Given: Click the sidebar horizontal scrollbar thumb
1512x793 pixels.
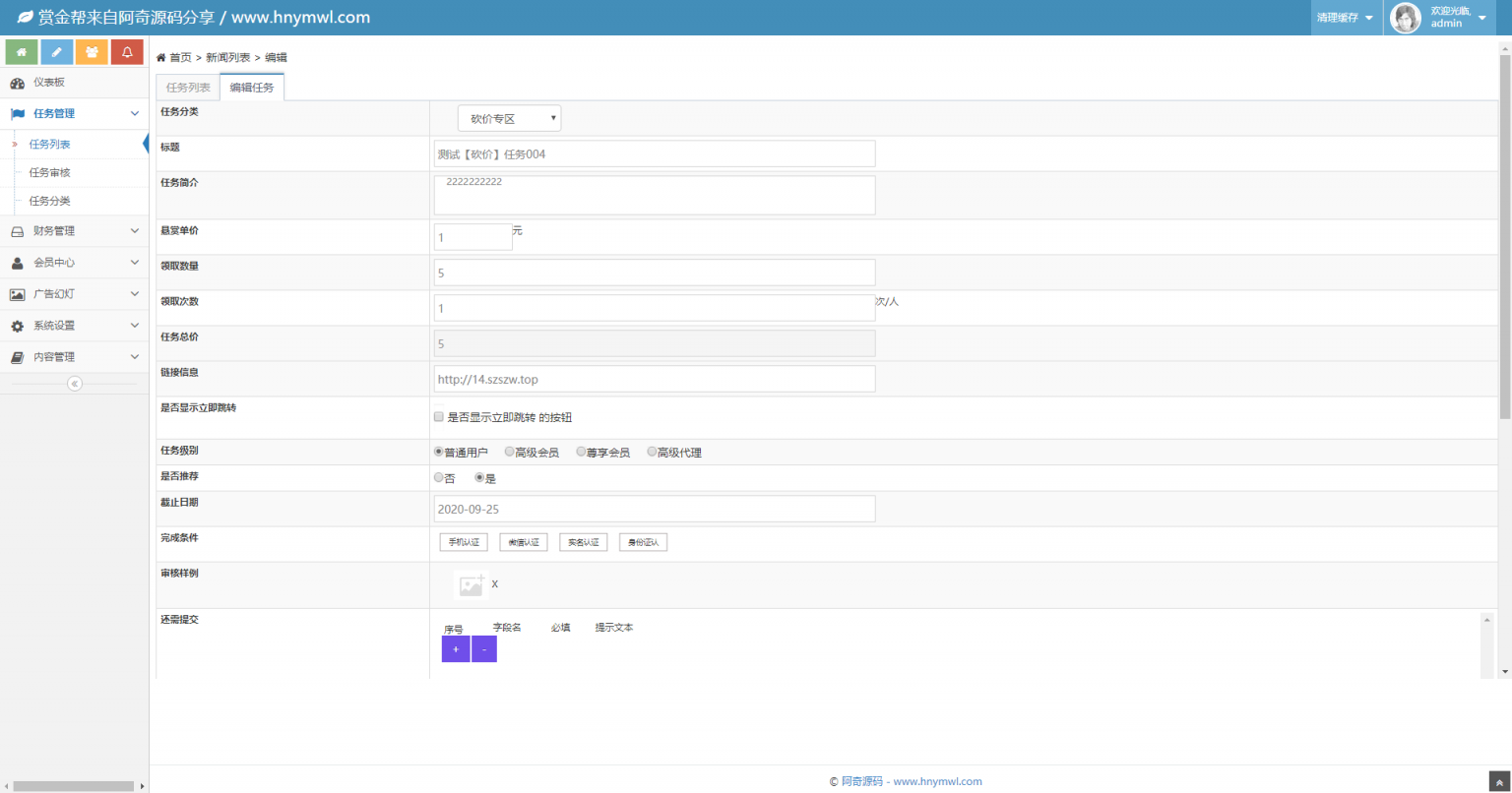Looking at the screenshot, I should pos(74,786).
